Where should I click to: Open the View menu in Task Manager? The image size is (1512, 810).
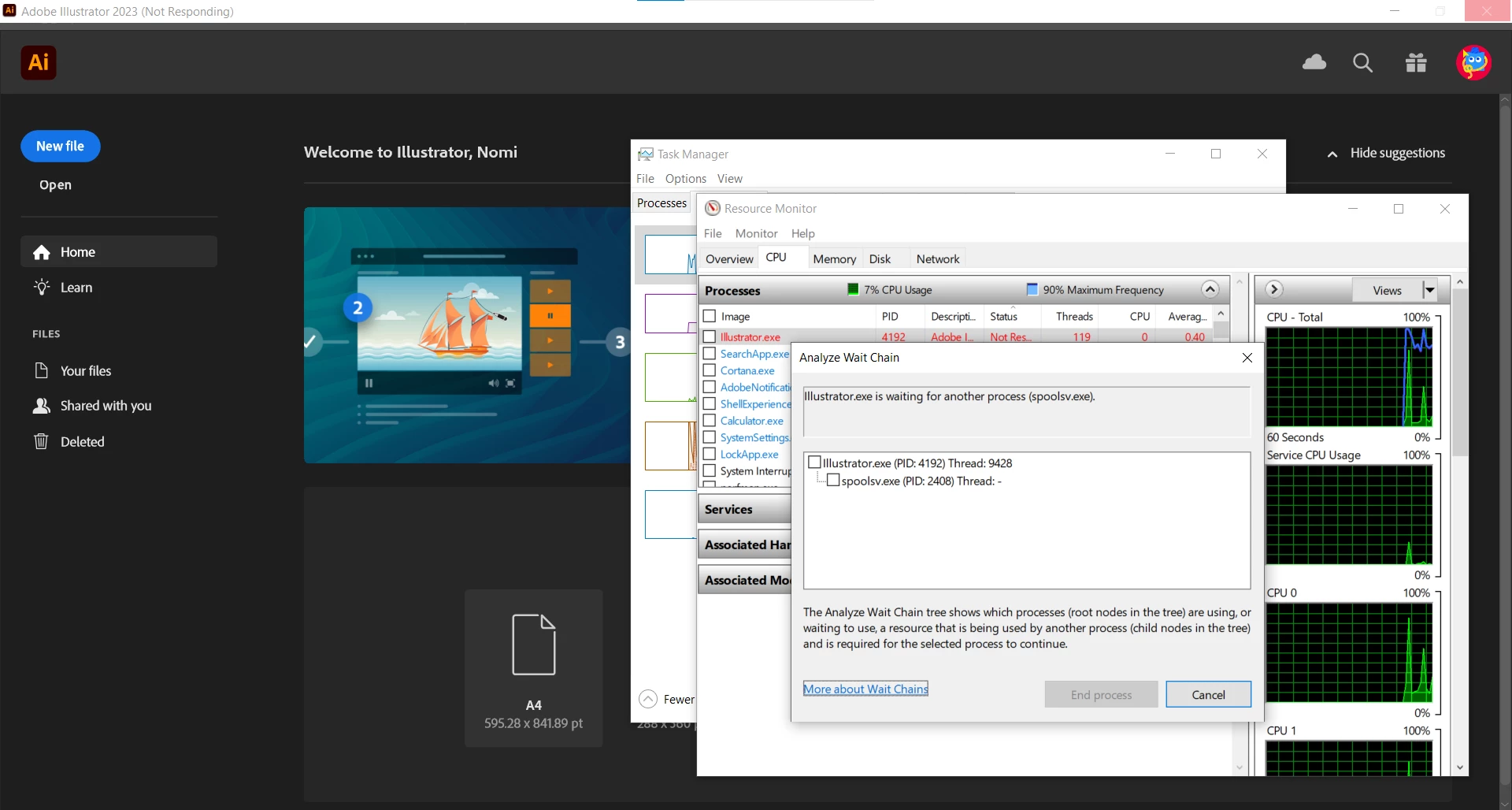730,179
